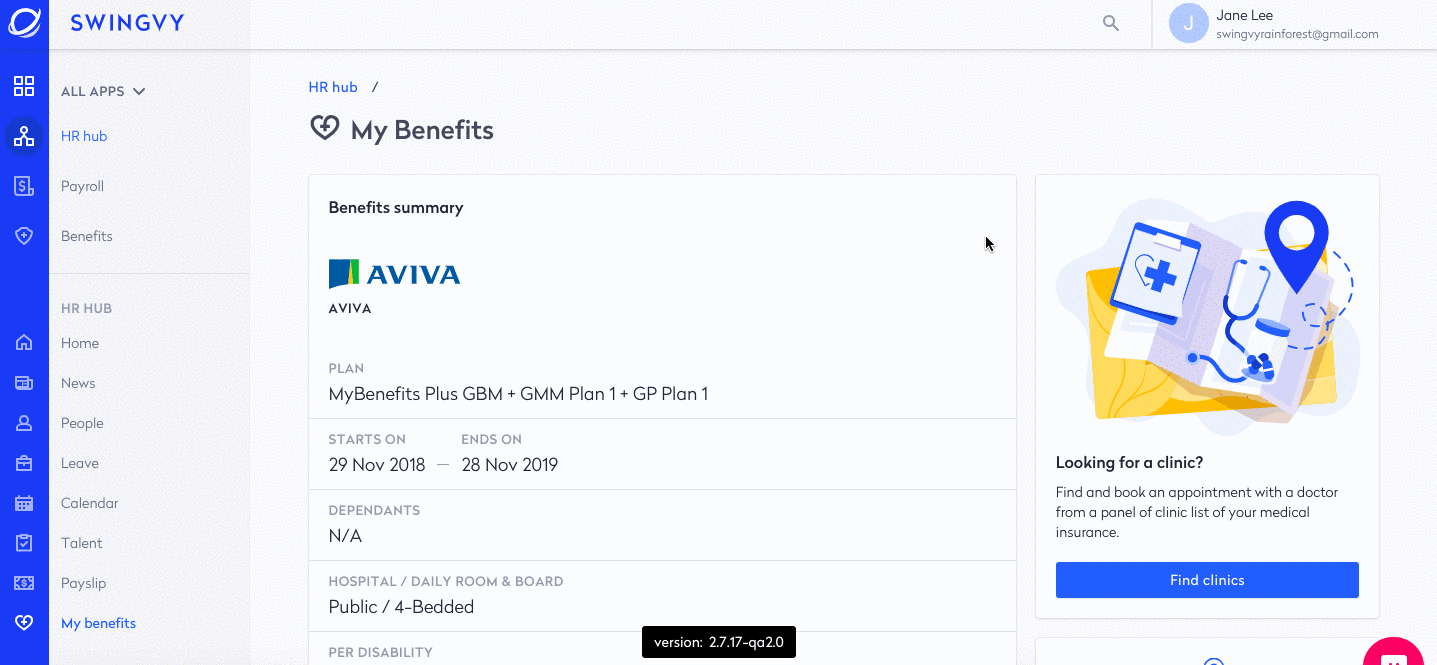1437x665 pixels.
Task: Click the Payslip money icon
Action: pos(24,583)
